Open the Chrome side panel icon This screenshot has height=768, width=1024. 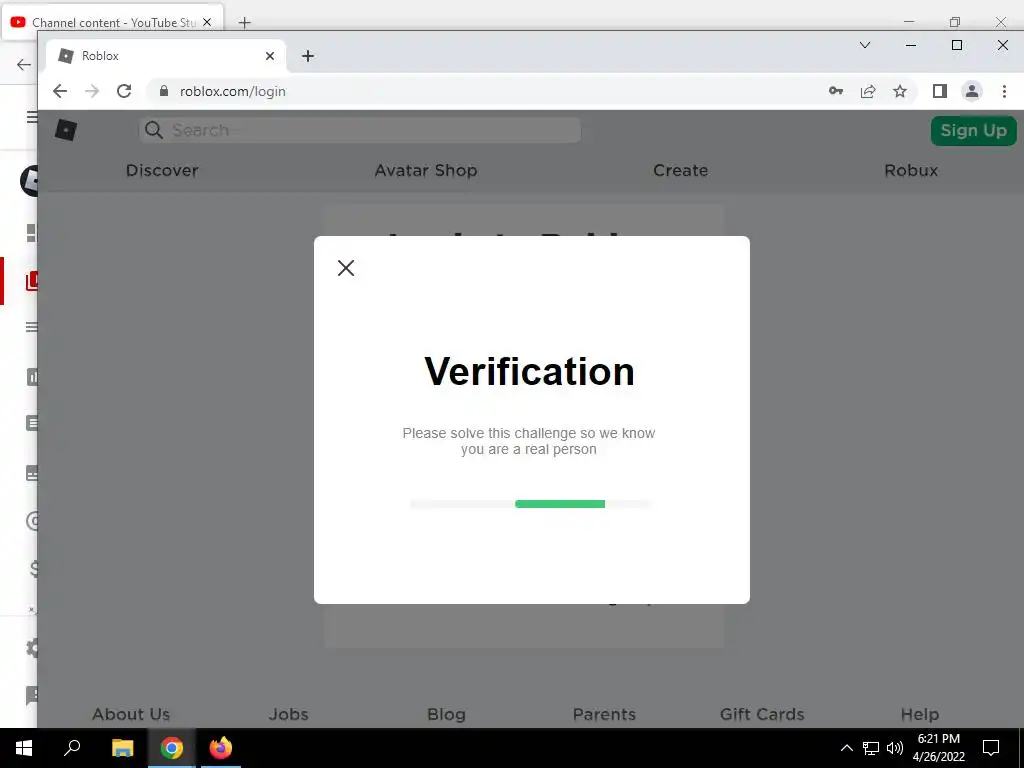(940, 91)
